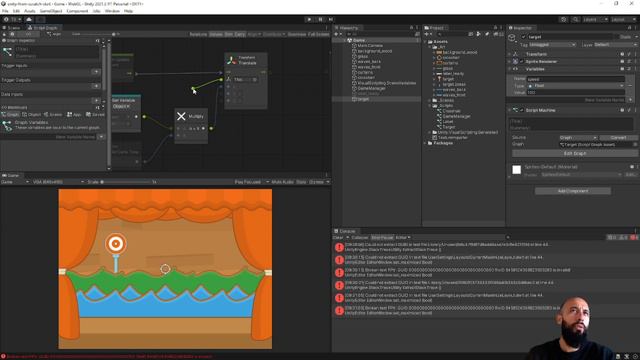This screenshot has height=360, width=640.
Task: Adjust the Game view Scale slider
Action: click(126, 182)
